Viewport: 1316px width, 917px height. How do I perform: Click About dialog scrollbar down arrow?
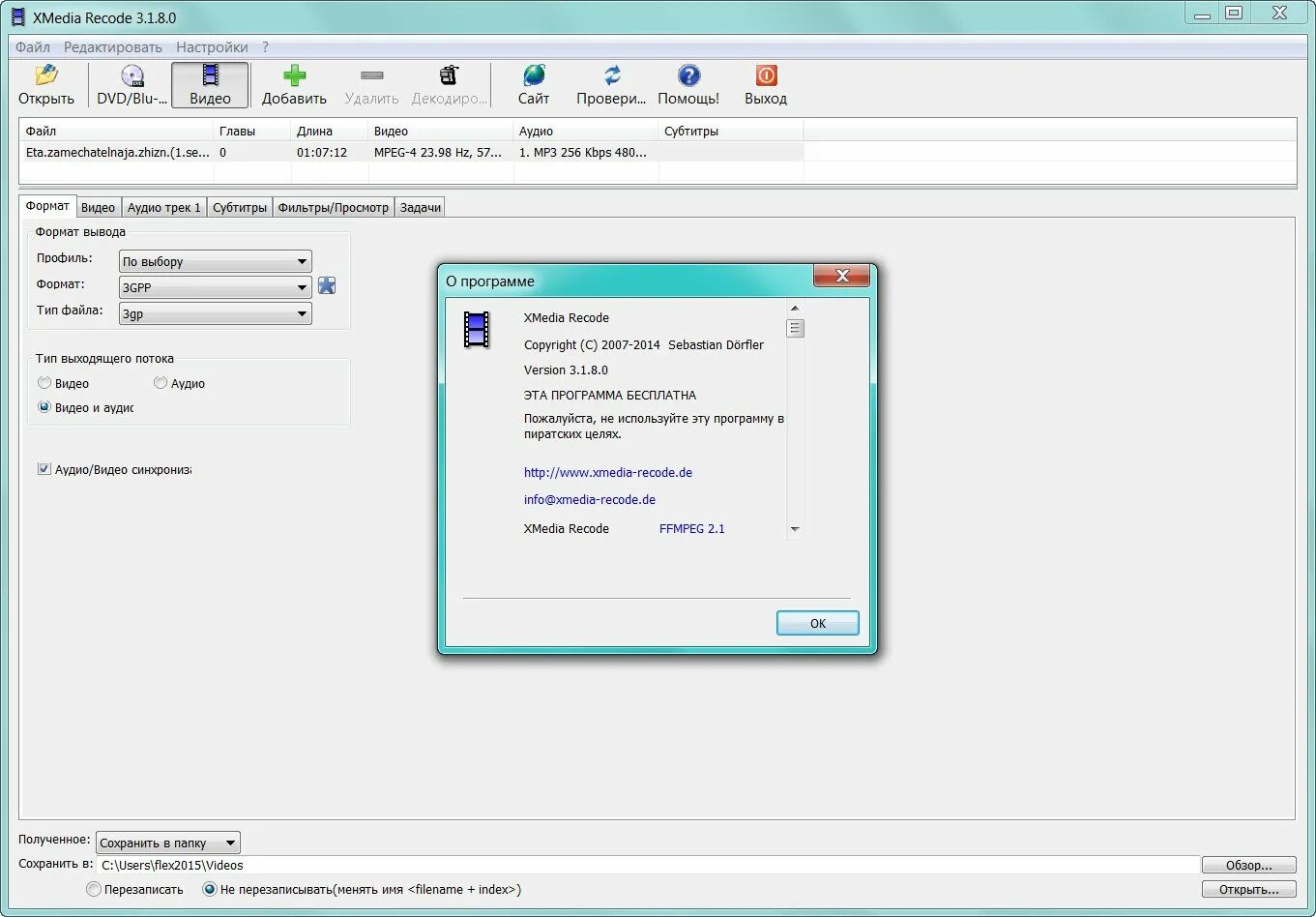(795, 529)
